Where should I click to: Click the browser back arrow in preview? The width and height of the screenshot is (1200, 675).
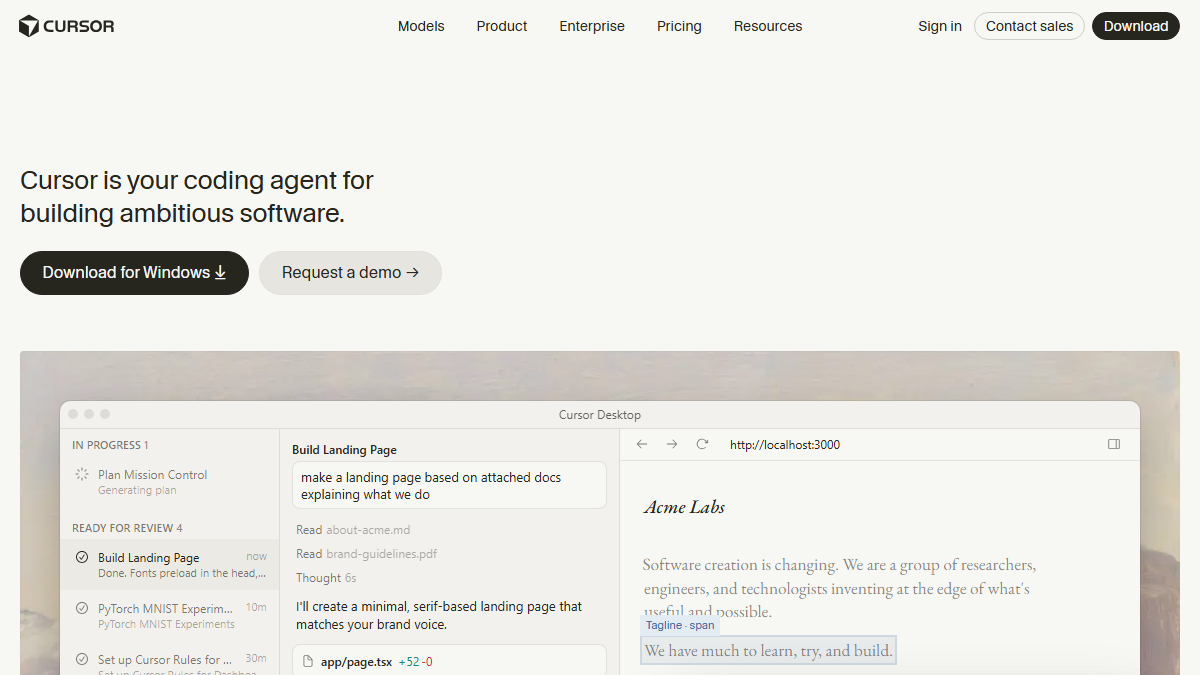[642, 444]
